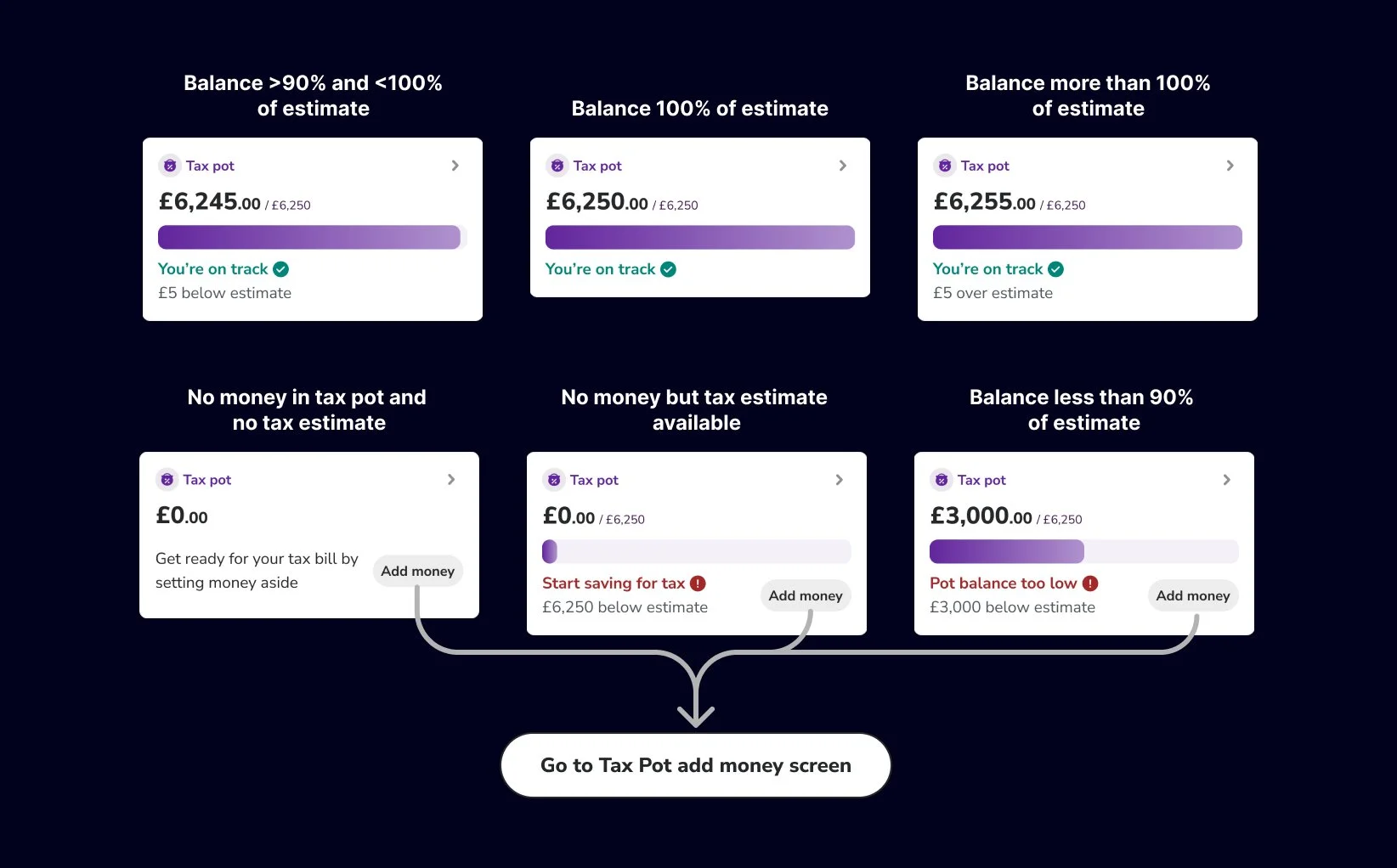Click the Tax pot icon in the empty £0.00 card without estimate
The height and width of the screenshot is (868, 1397).
click(167, 480)
